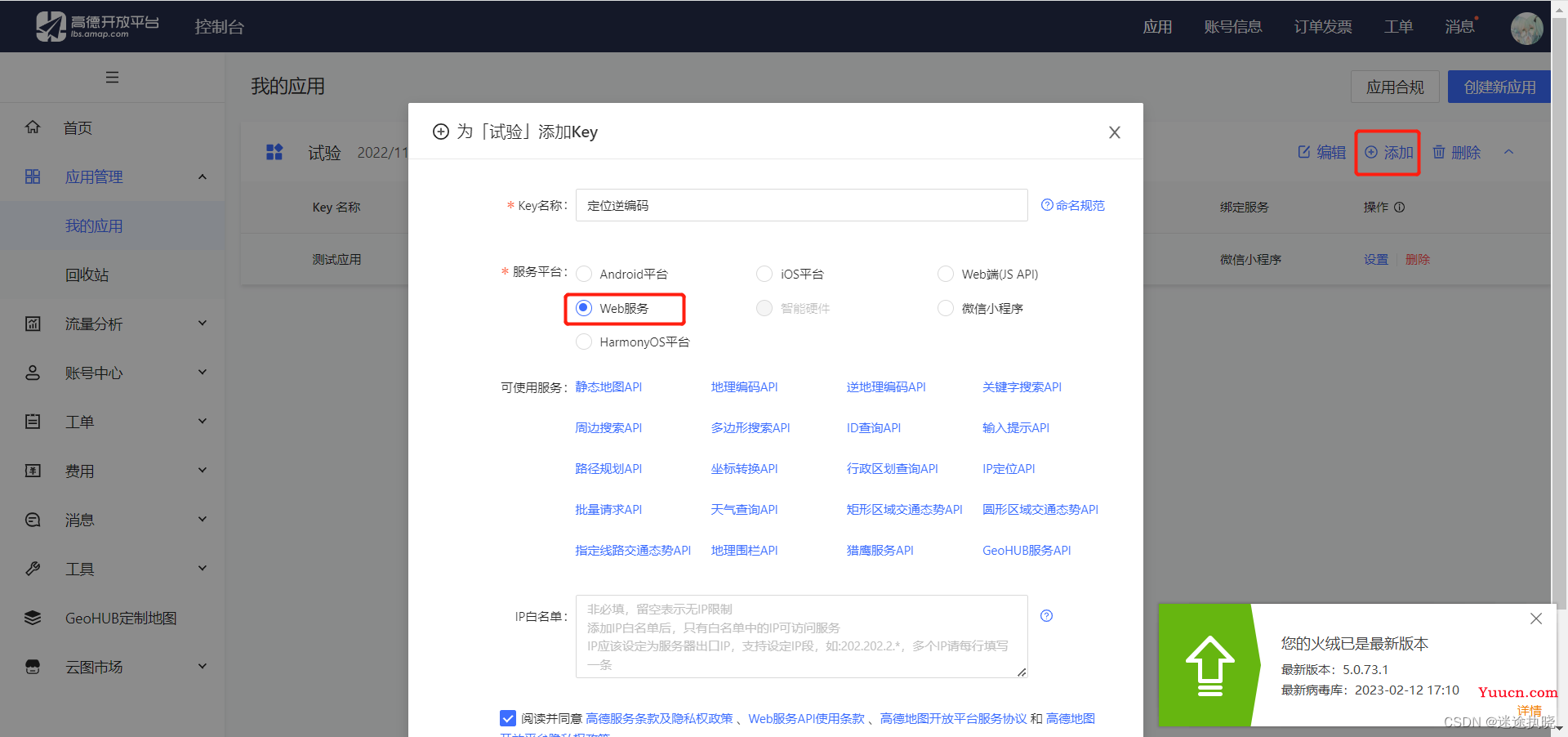Collapse the 应用管理 sidebar section
This screenshot has width=1568, height=737.
pyautogui.click(x=203, y=176)
